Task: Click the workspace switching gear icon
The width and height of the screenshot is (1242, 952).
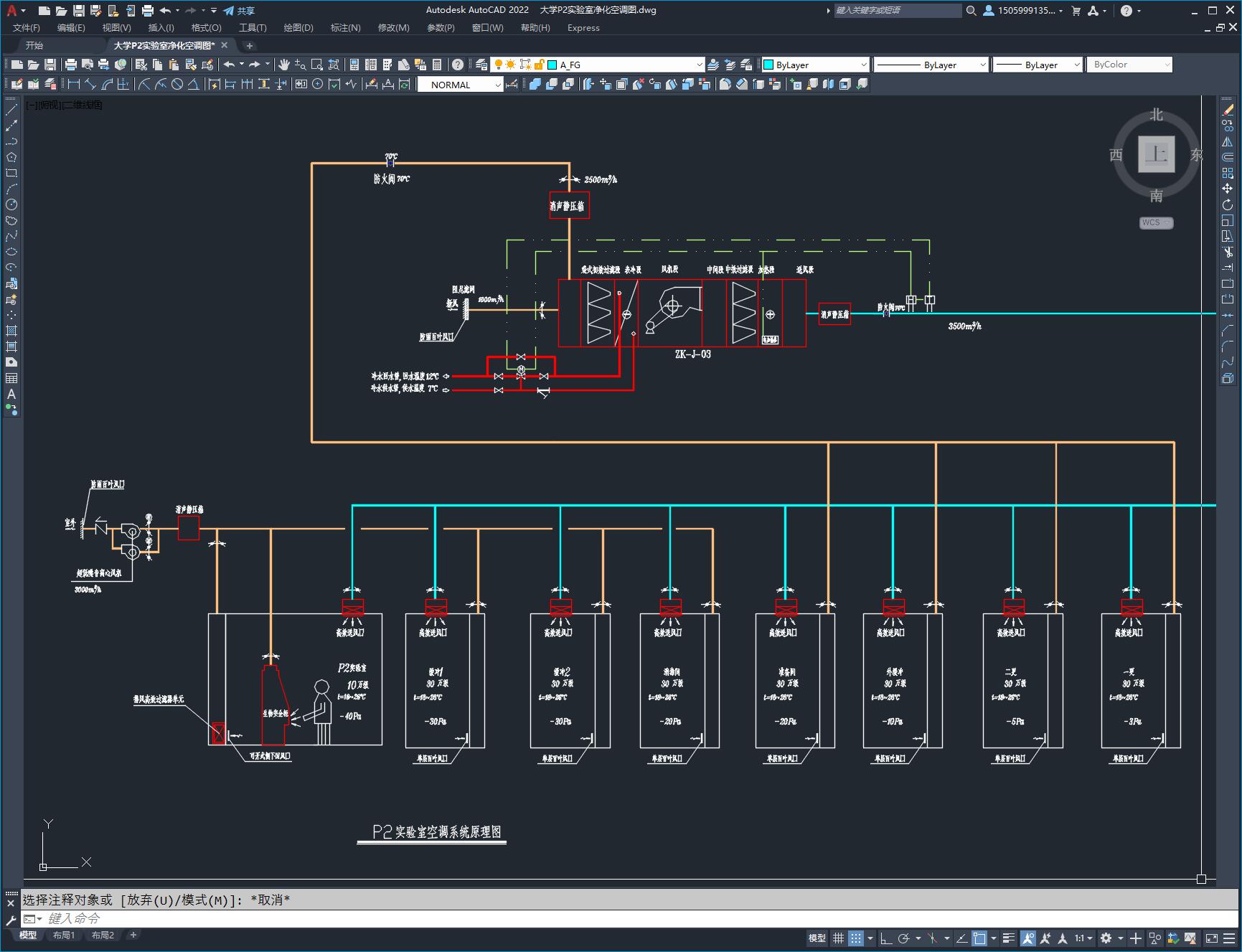Action: pos(1106,938)
